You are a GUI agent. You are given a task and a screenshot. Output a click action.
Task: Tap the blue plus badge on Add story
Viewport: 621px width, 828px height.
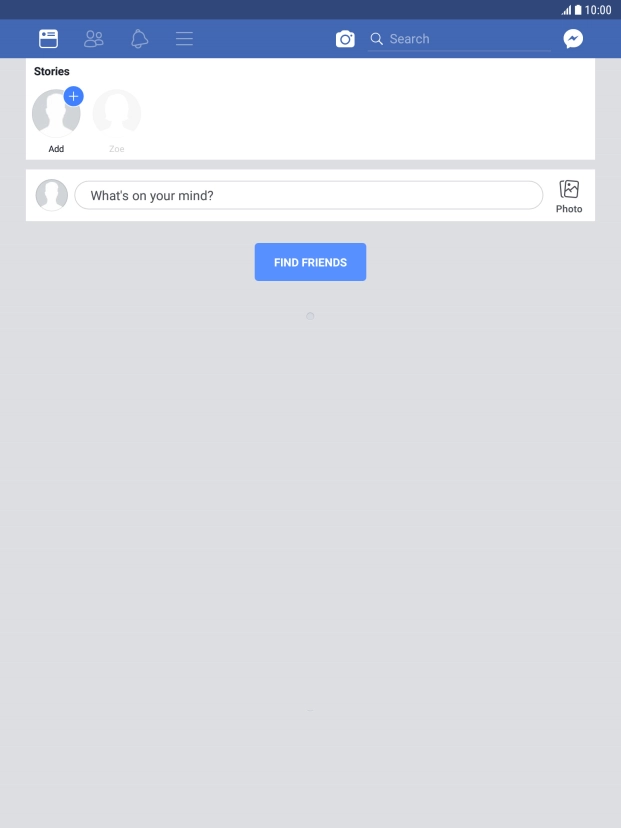(73, 96)
